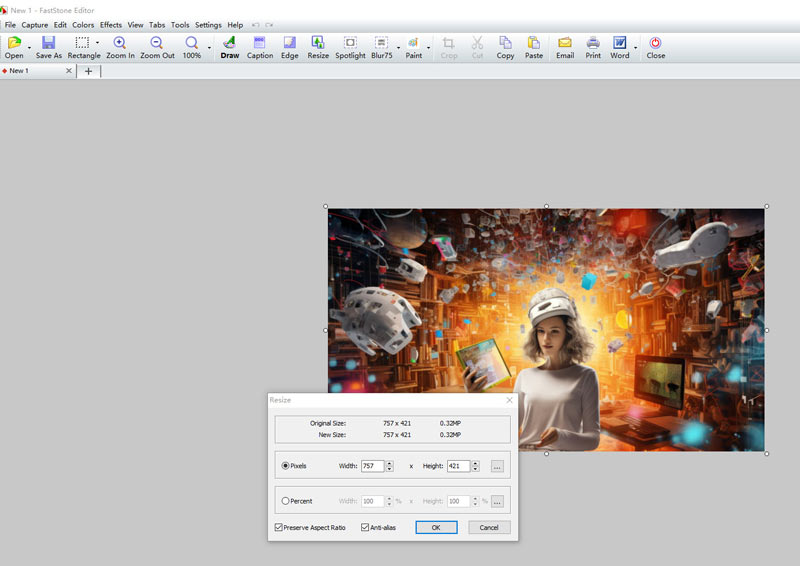Screen dimensions: 800x566
Task: Open the Draw tool
Action: (230, 47)
